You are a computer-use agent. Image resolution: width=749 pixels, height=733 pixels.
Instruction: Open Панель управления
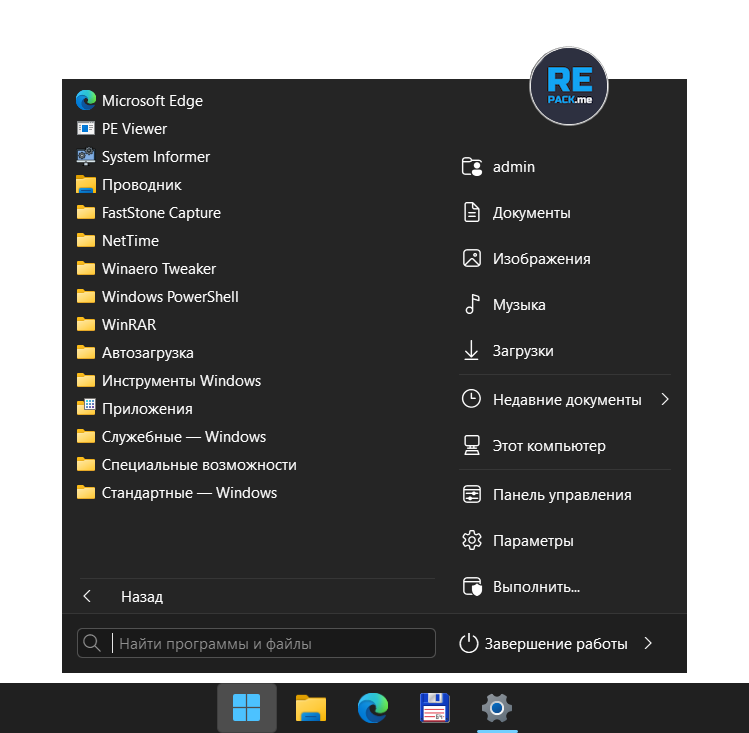click(x=561, y=495)
